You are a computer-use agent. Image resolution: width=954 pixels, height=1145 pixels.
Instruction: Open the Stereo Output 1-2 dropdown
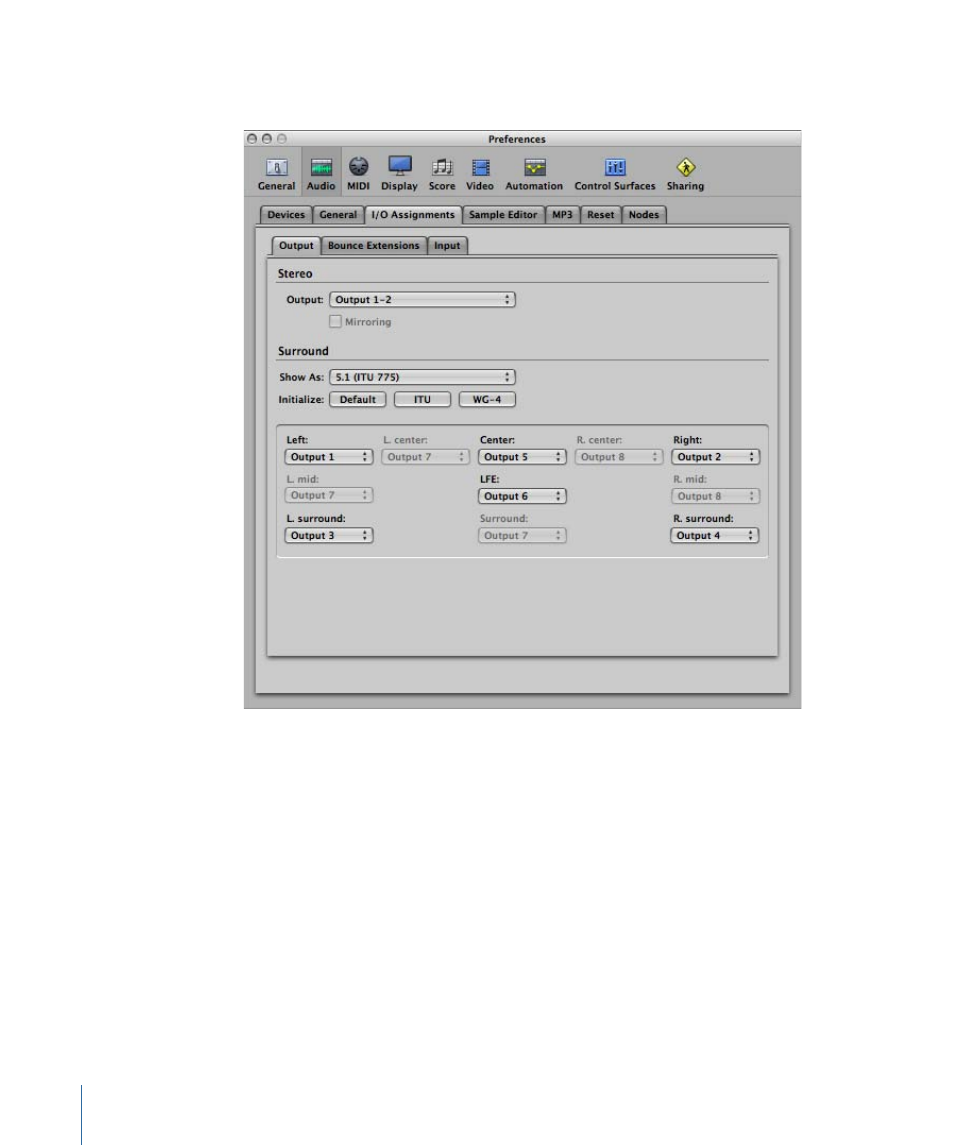(x=422, y=299)
